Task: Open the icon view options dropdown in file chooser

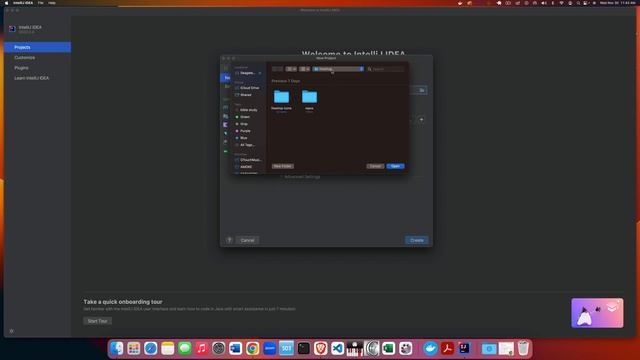Action: click(x=291, y=69)
